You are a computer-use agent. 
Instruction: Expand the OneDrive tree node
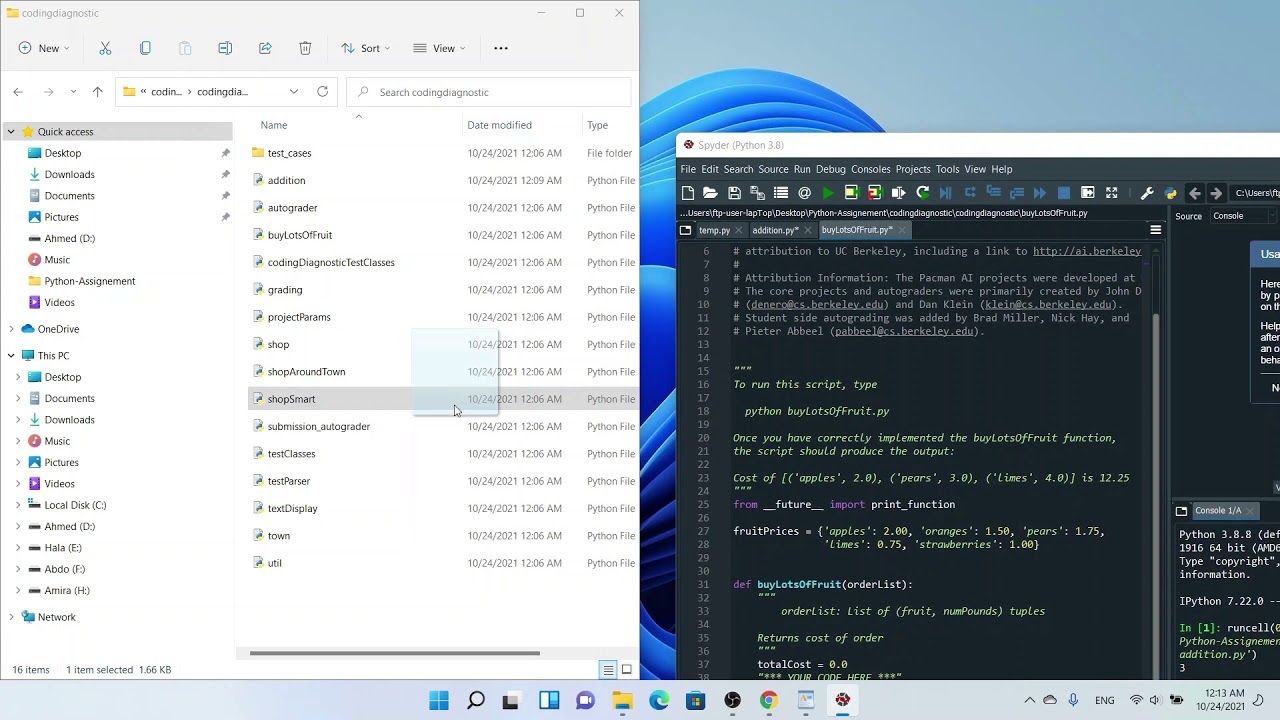coord(11,329)
